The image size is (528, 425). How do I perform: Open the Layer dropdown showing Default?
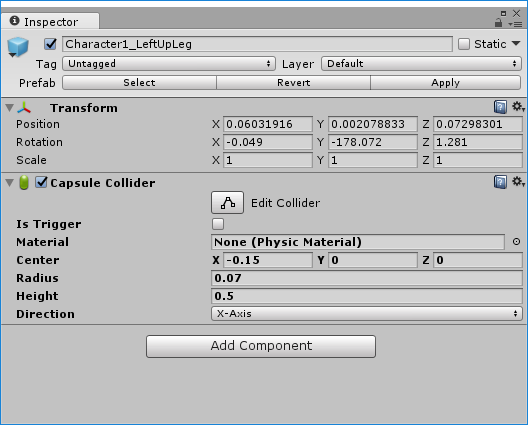click(x=421, y=64)
